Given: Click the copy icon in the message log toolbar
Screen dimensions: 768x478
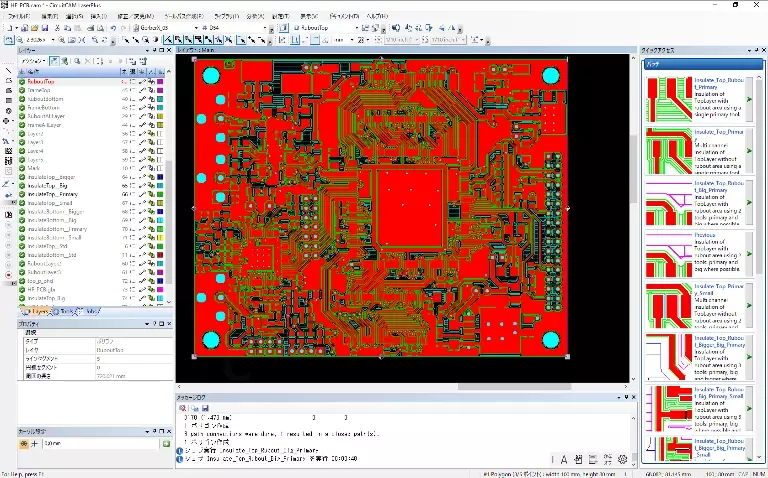Looking at the screenshot, I should coord(194,408).
